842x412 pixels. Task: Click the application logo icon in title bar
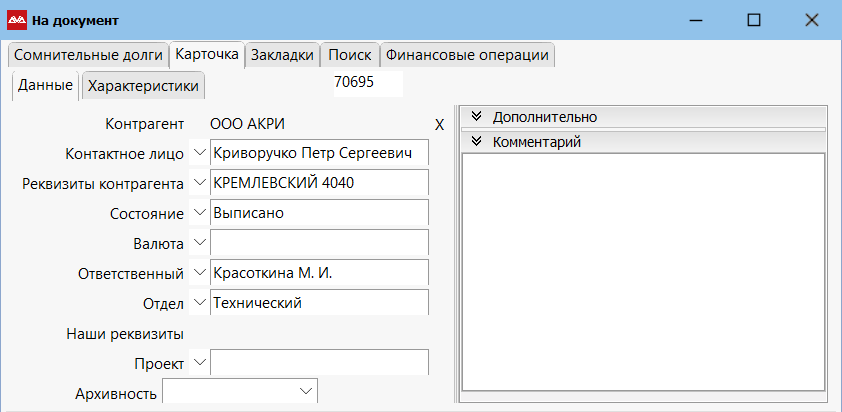(x=17, y=20)
